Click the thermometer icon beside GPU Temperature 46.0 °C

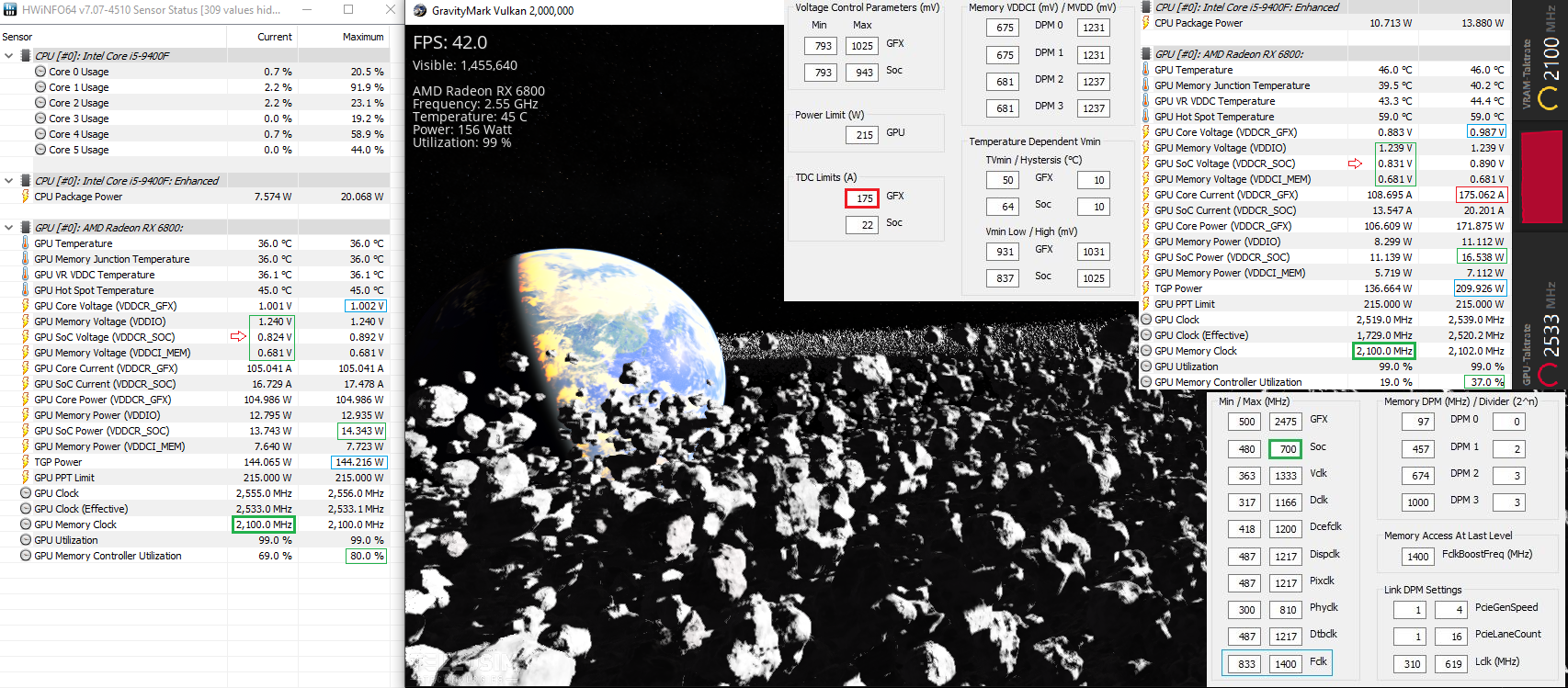pos(1146,70)
